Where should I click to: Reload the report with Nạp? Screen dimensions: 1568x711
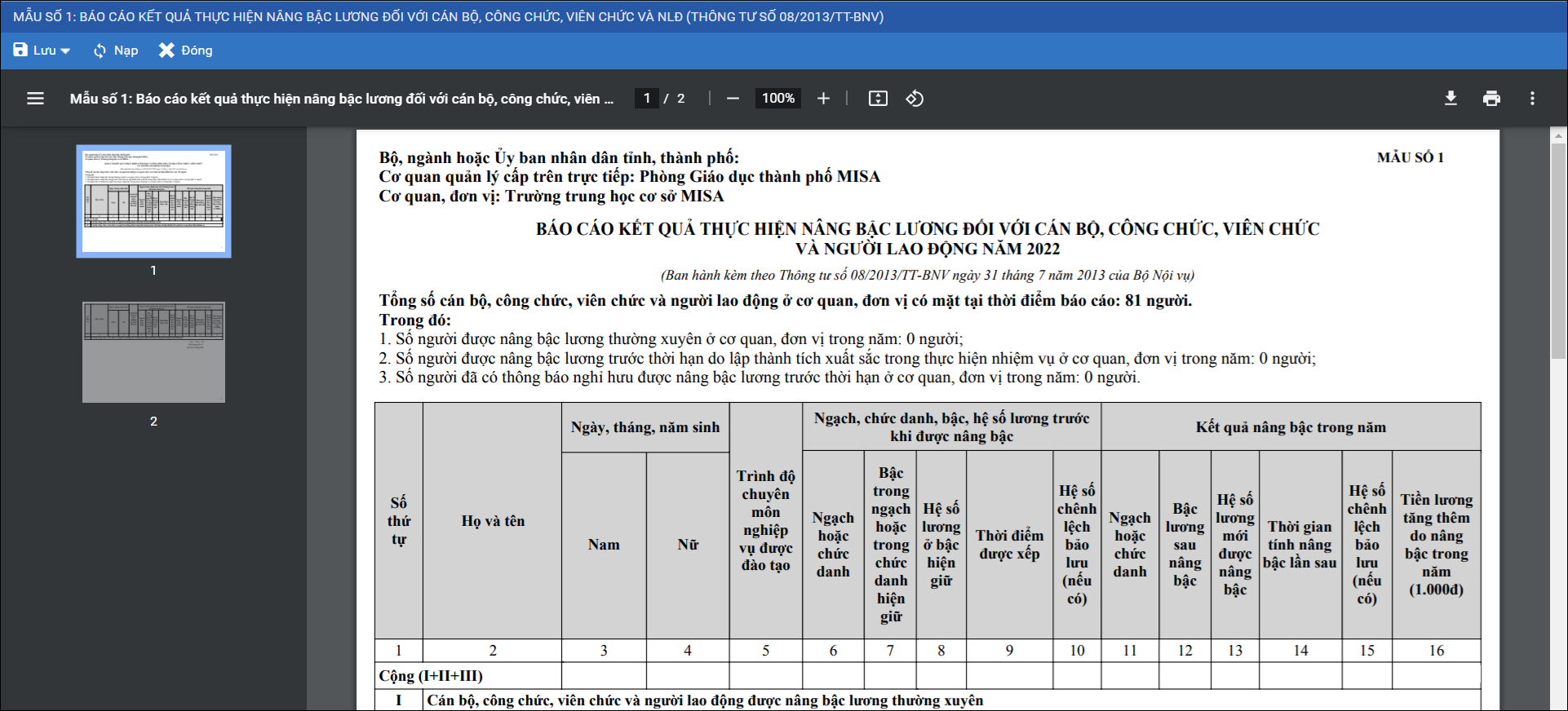(115, 51)
